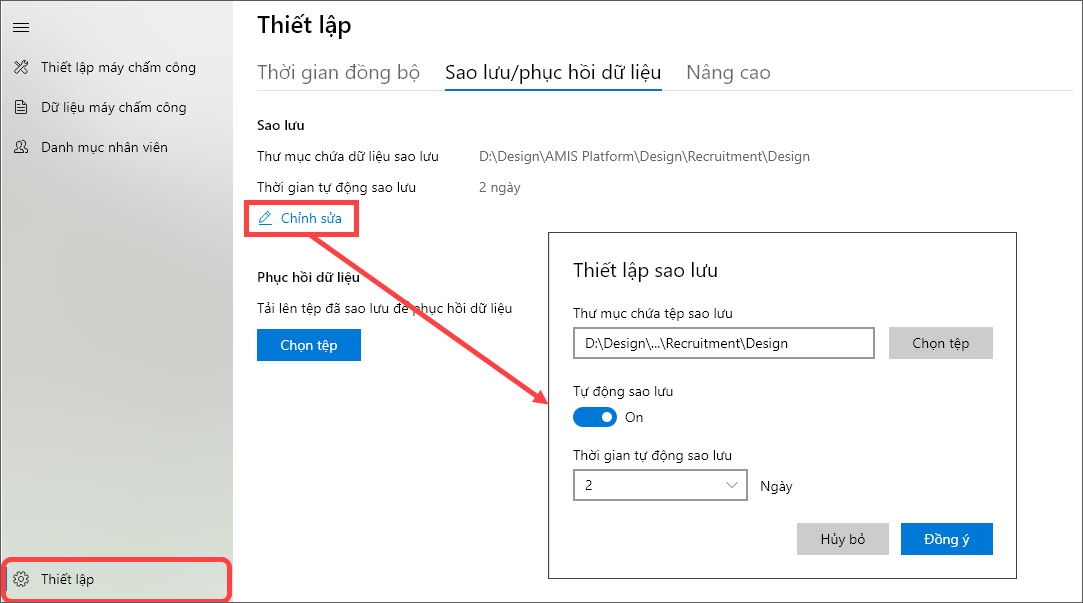Open Danh mục nhân viên in sidebar
Screen dimensions: 1083x603
(x=116, y=147)
